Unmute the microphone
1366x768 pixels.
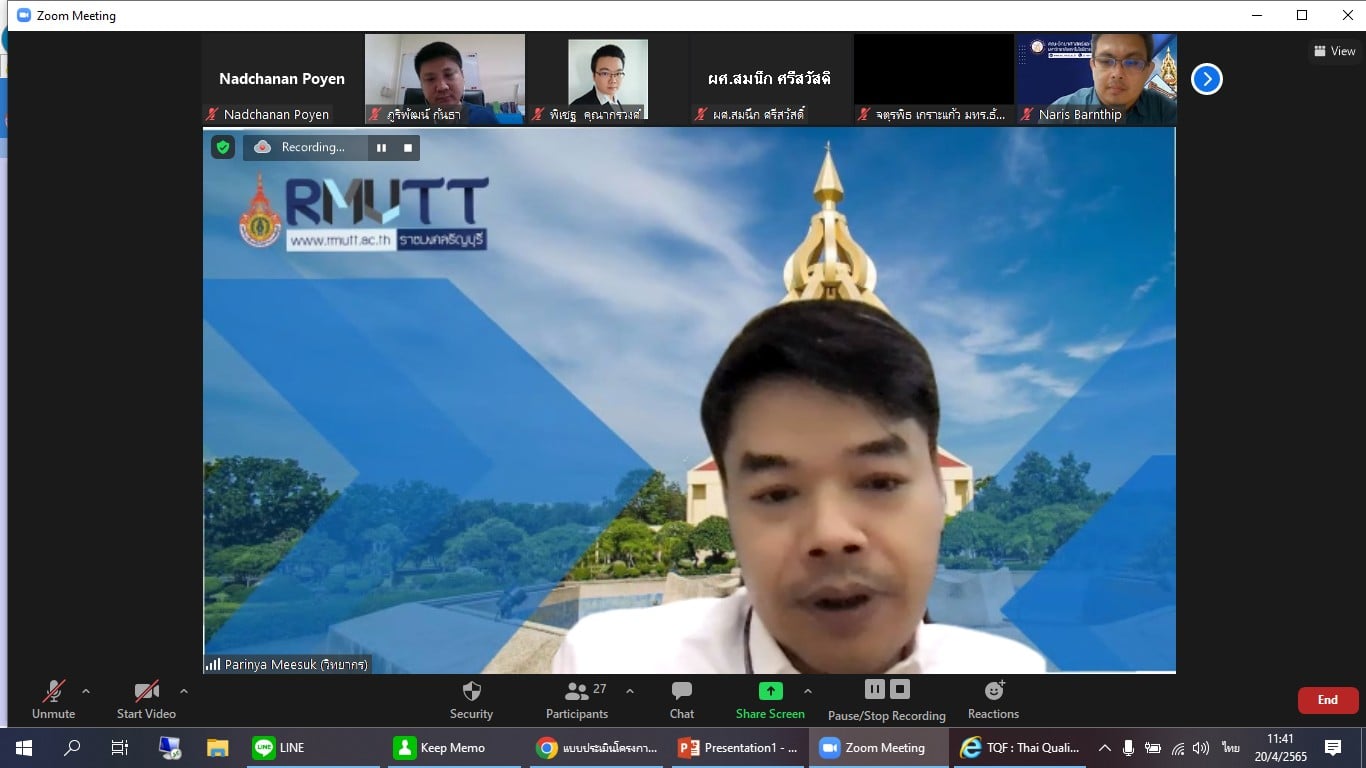tap(53, 699)
